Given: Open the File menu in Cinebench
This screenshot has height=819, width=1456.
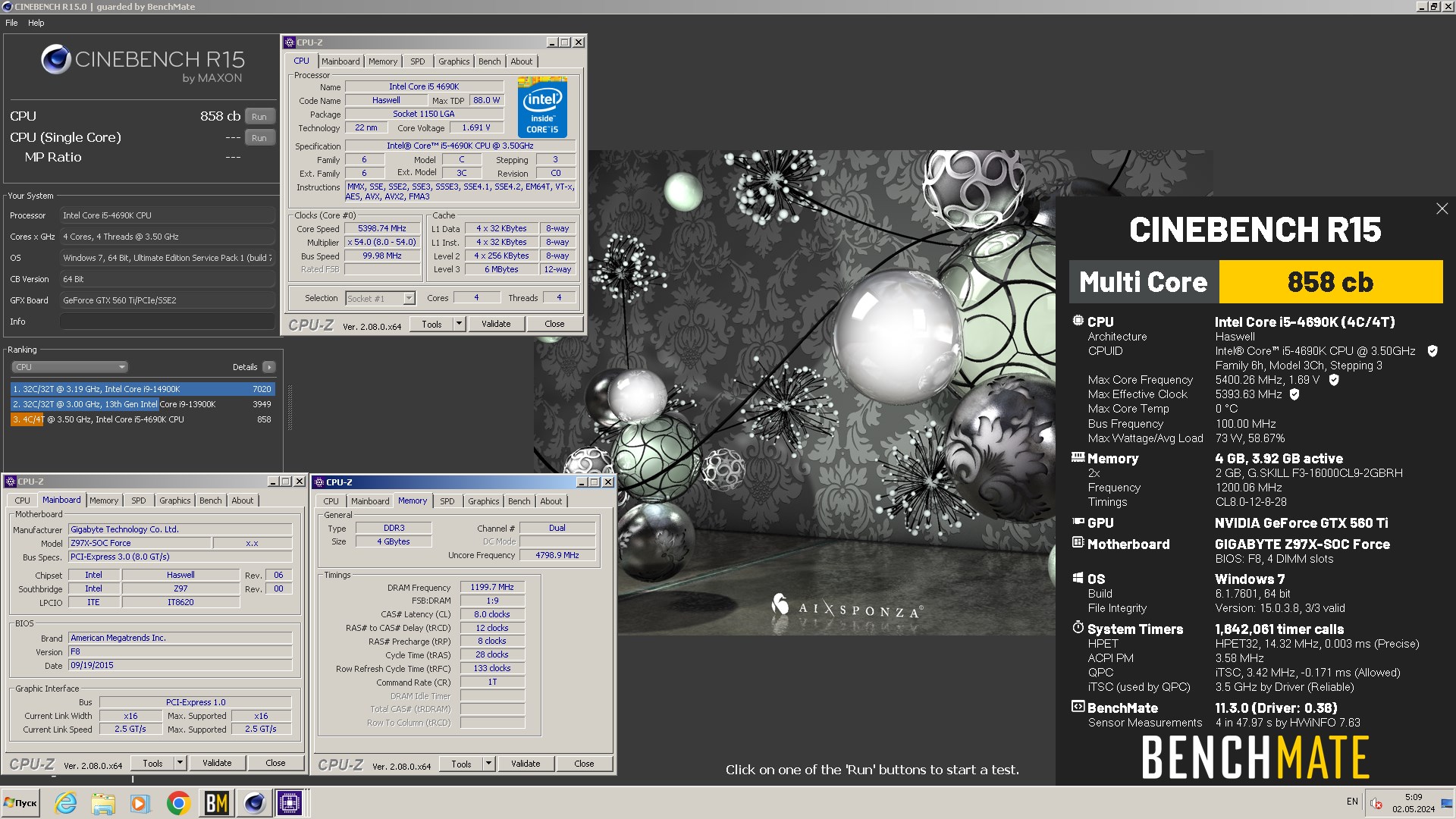Looking at the screenshot, I should coord(11,23).
